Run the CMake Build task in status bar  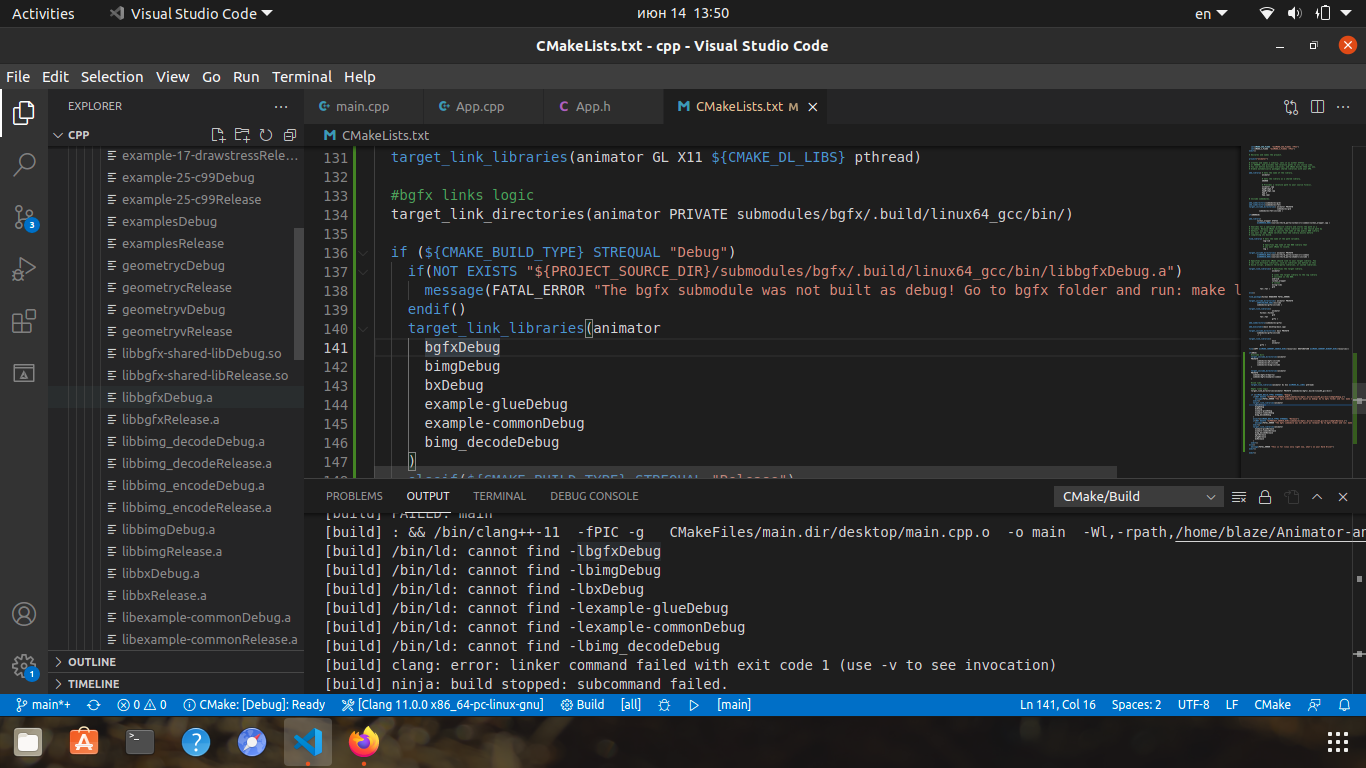tap(582, 705)
